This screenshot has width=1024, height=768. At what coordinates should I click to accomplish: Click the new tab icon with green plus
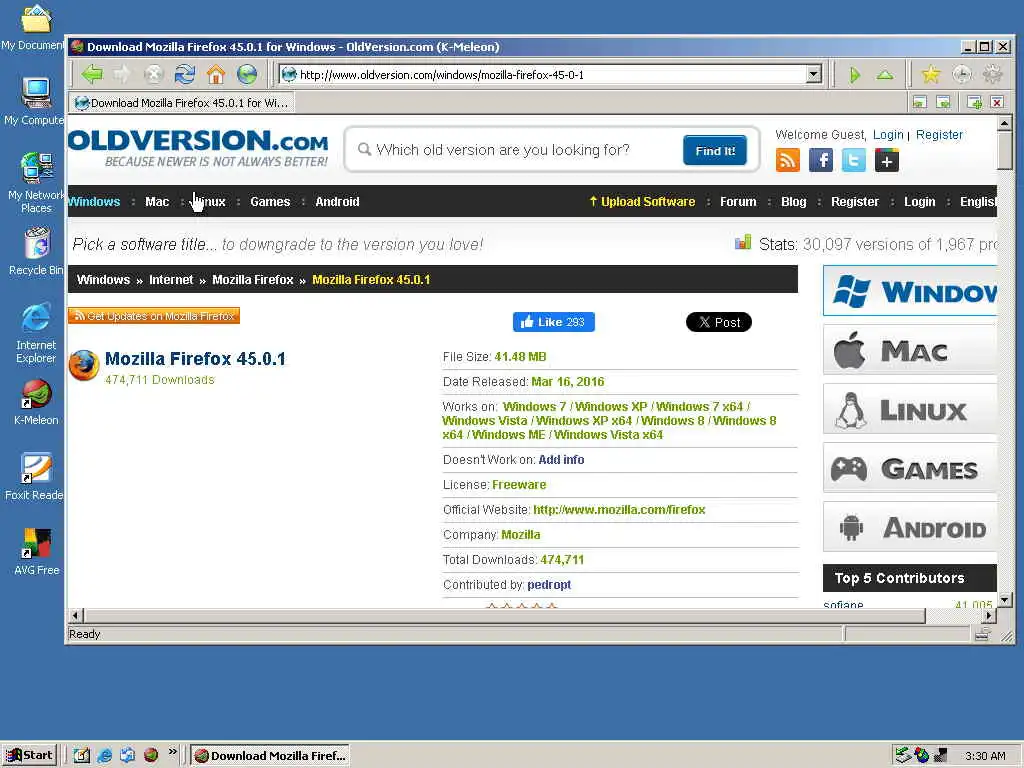(x=974, y=103)
